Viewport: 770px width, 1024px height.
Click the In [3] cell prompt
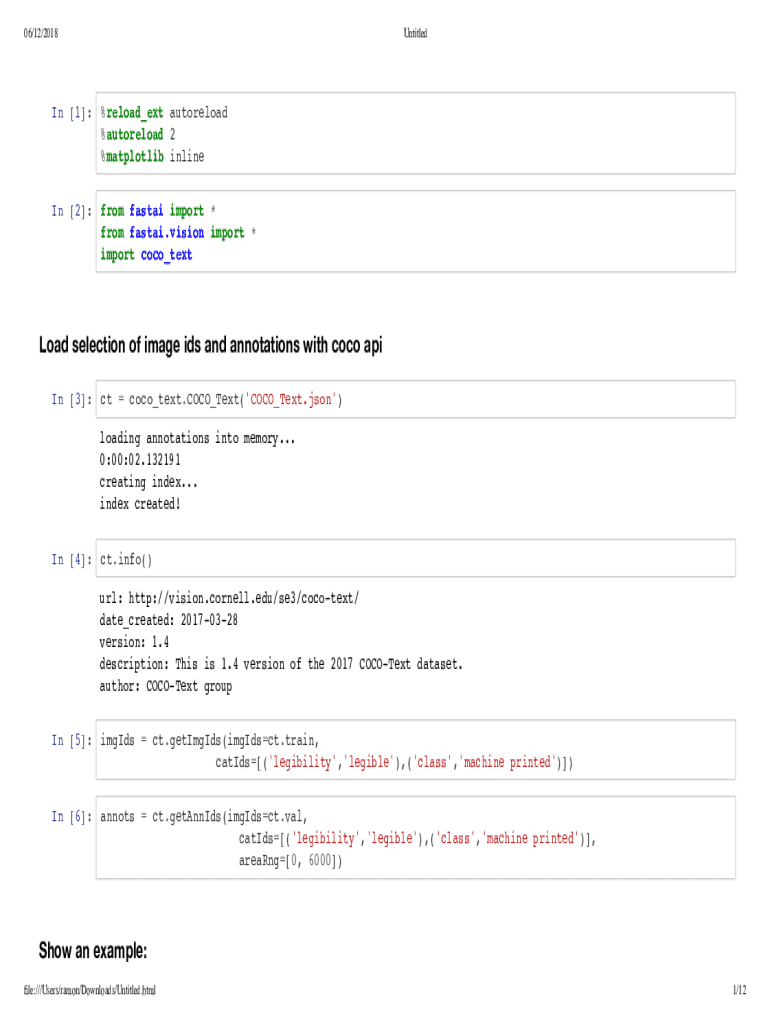[71, 400]
